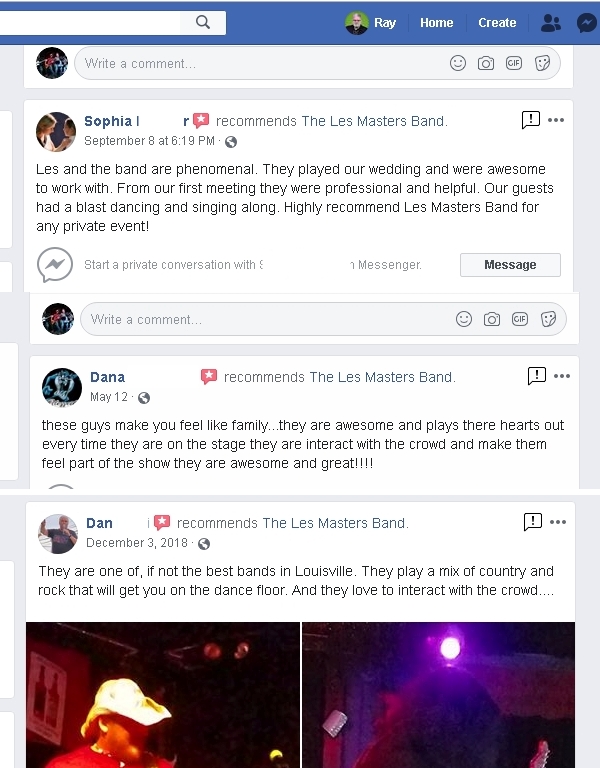Click the Message button on Sophia's review

(x=510, y=265)
